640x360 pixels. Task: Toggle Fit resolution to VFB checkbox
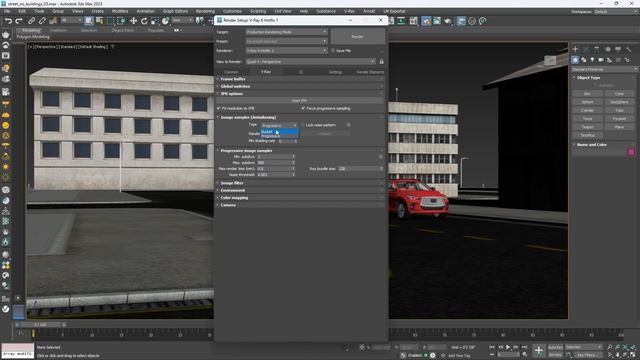(x=219, y=108)
